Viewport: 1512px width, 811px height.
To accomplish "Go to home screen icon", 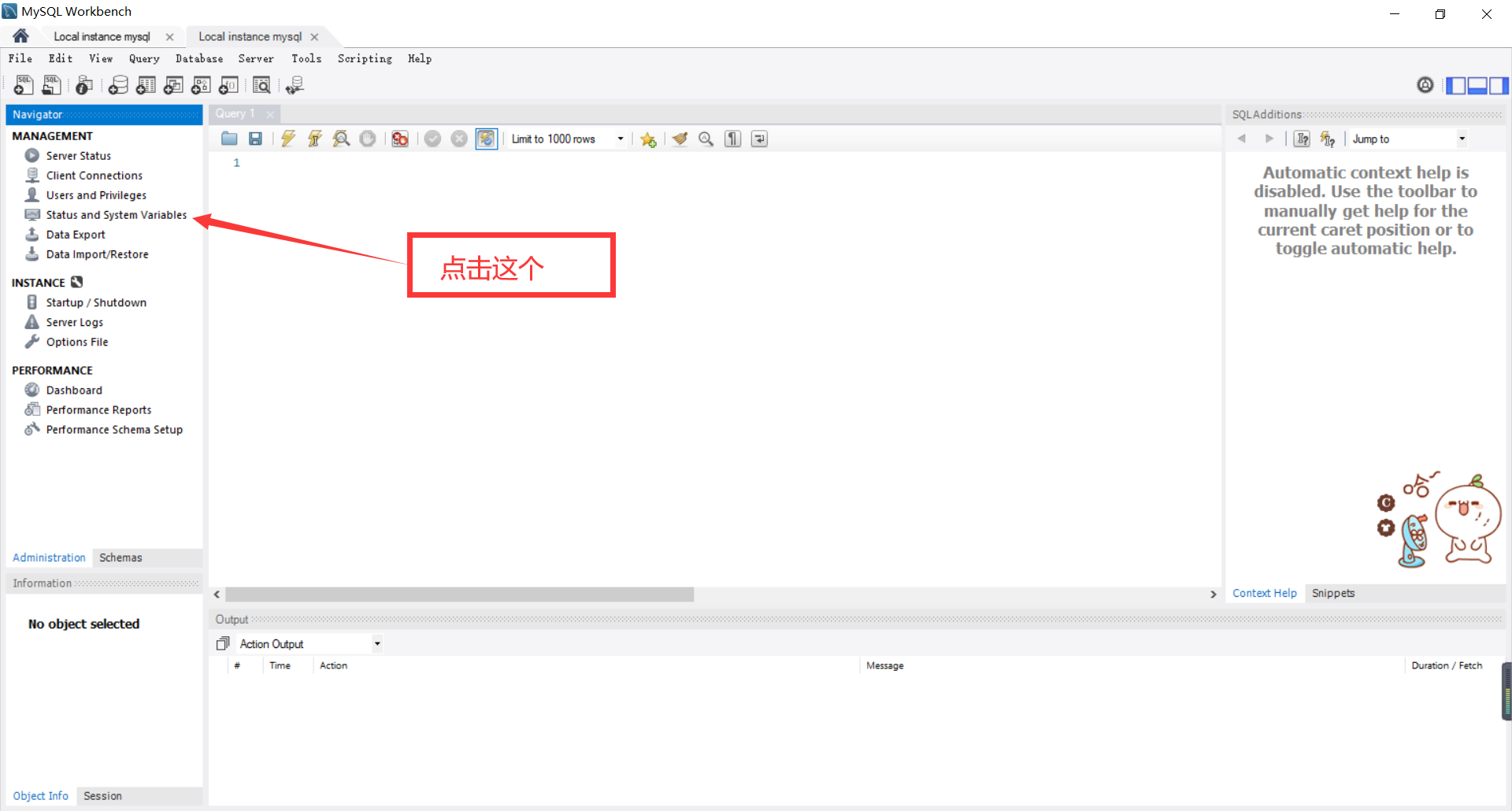I will pos(21,36).
